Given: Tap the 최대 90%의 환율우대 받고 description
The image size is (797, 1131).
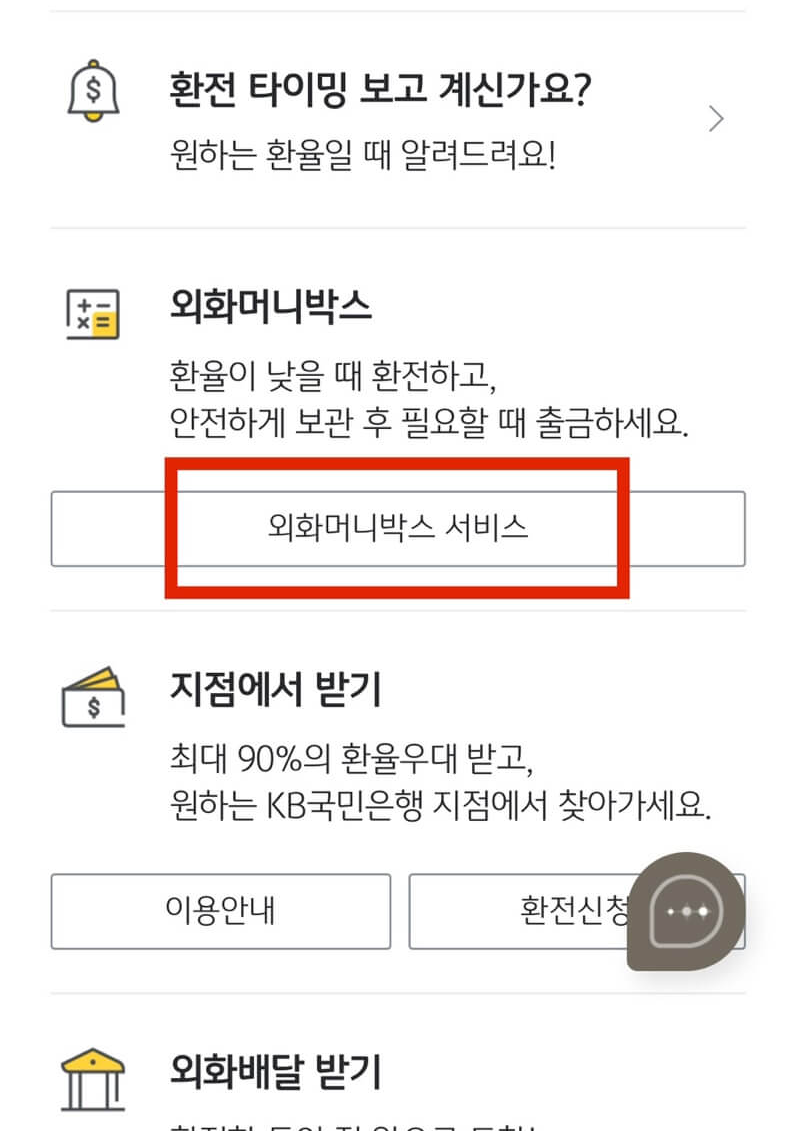Looking at the screenshot, I should point(351,758).
